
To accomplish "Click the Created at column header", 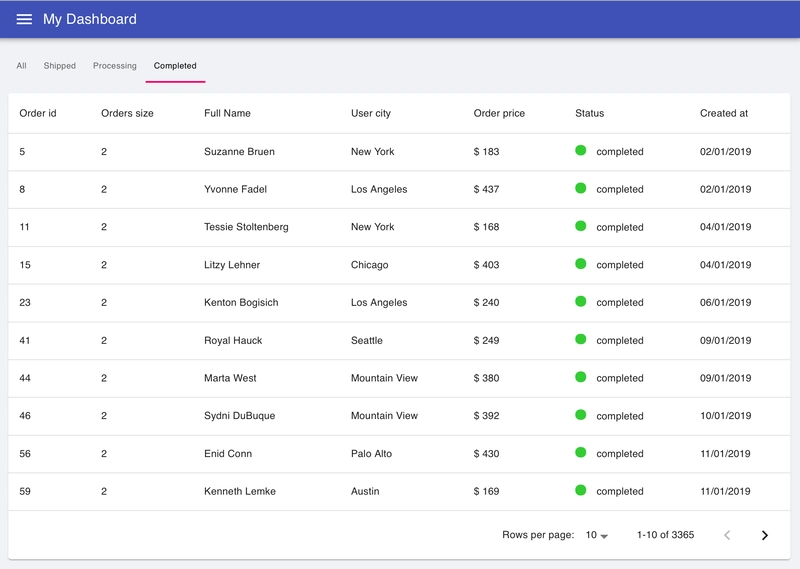I will pos(723,113).
